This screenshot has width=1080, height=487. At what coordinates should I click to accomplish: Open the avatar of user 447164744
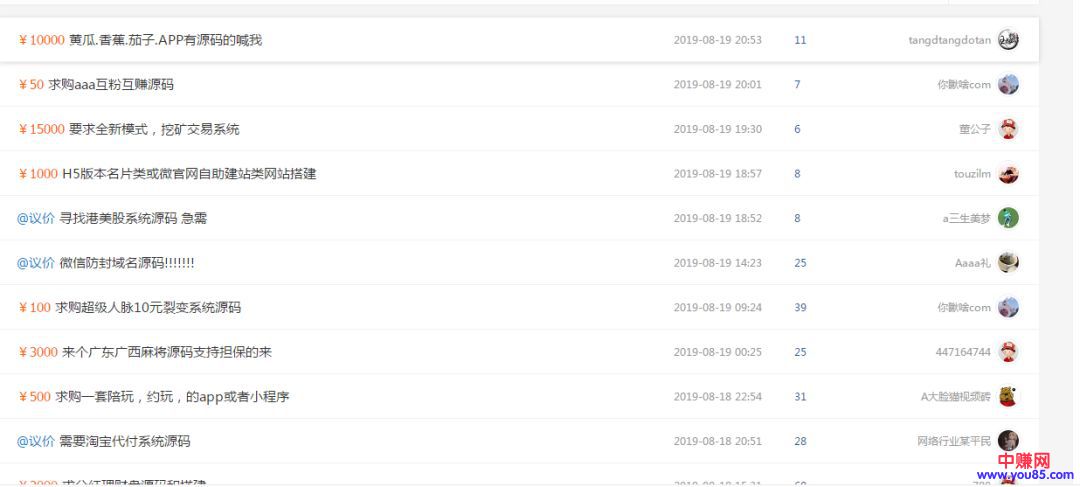(1008, 352)
